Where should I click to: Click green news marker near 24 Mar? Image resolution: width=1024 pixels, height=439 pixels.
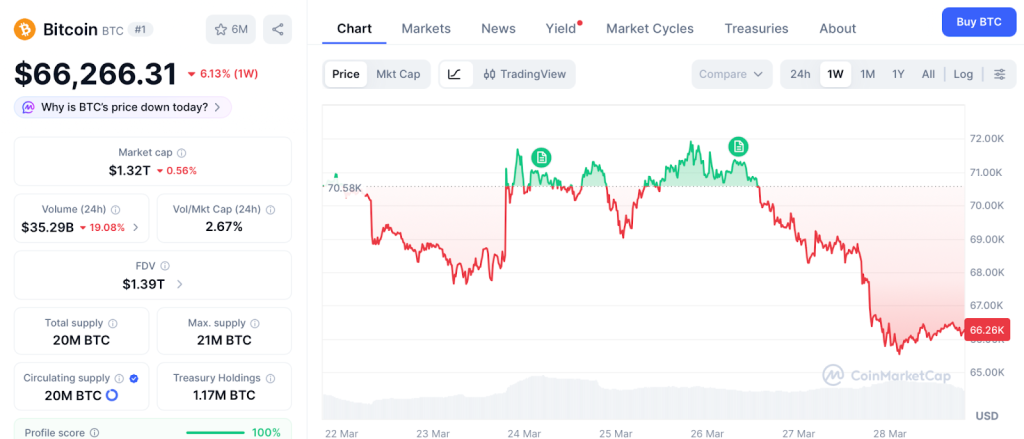(x=541, y=157)
